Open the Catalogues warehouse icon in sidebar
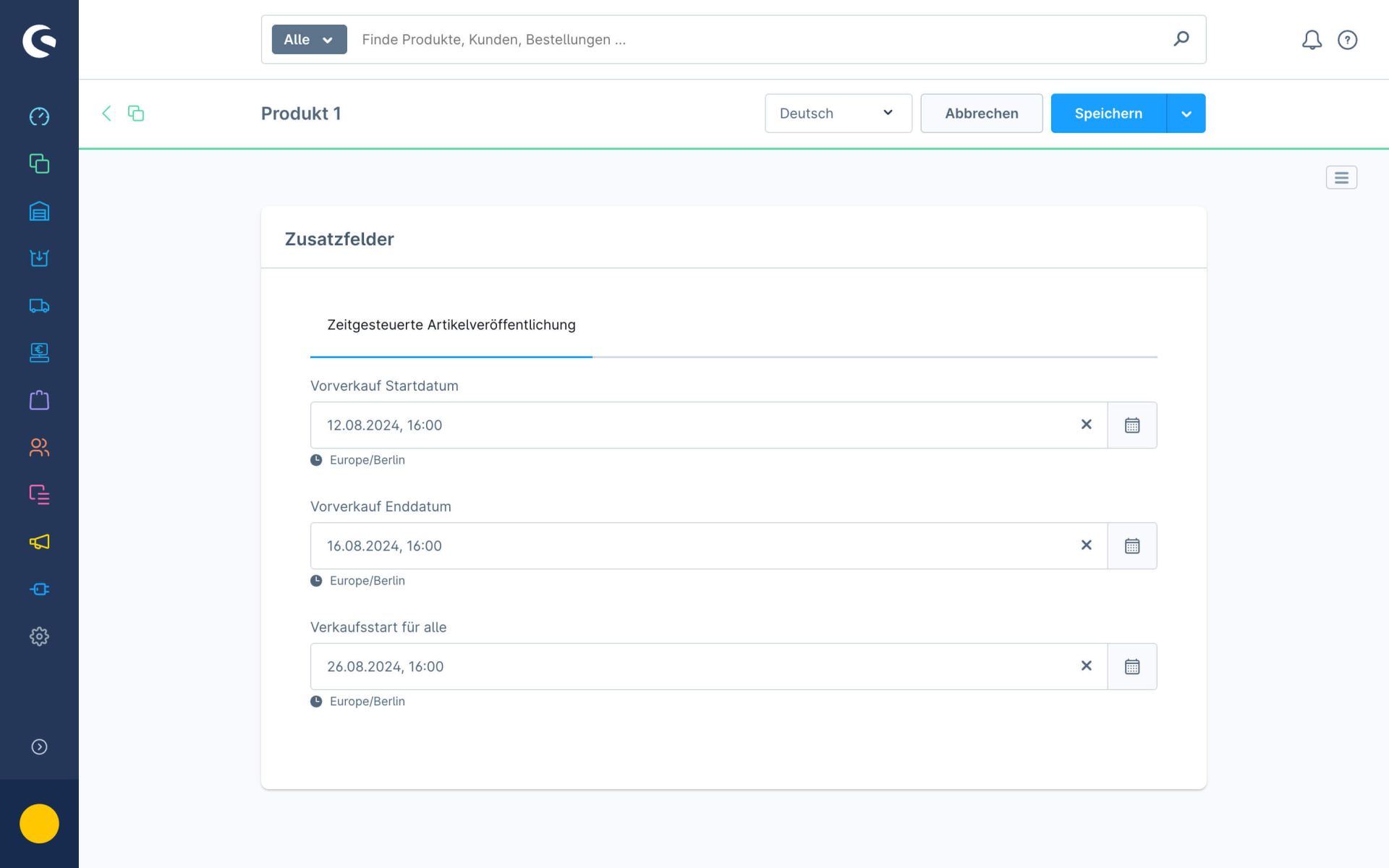Screen dimensions: 1389x868 click(x=39, y=211)
